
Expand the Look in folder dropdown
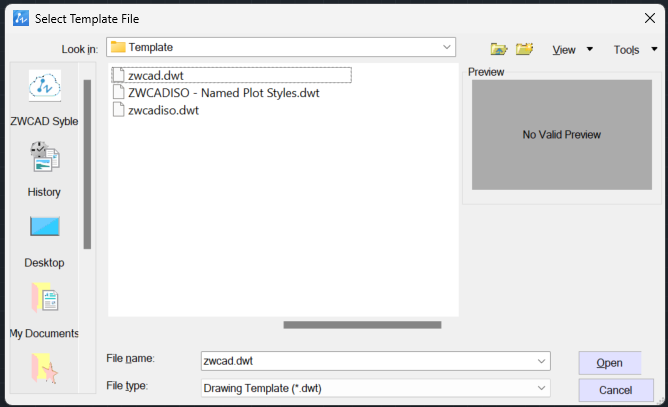point(446,47)
